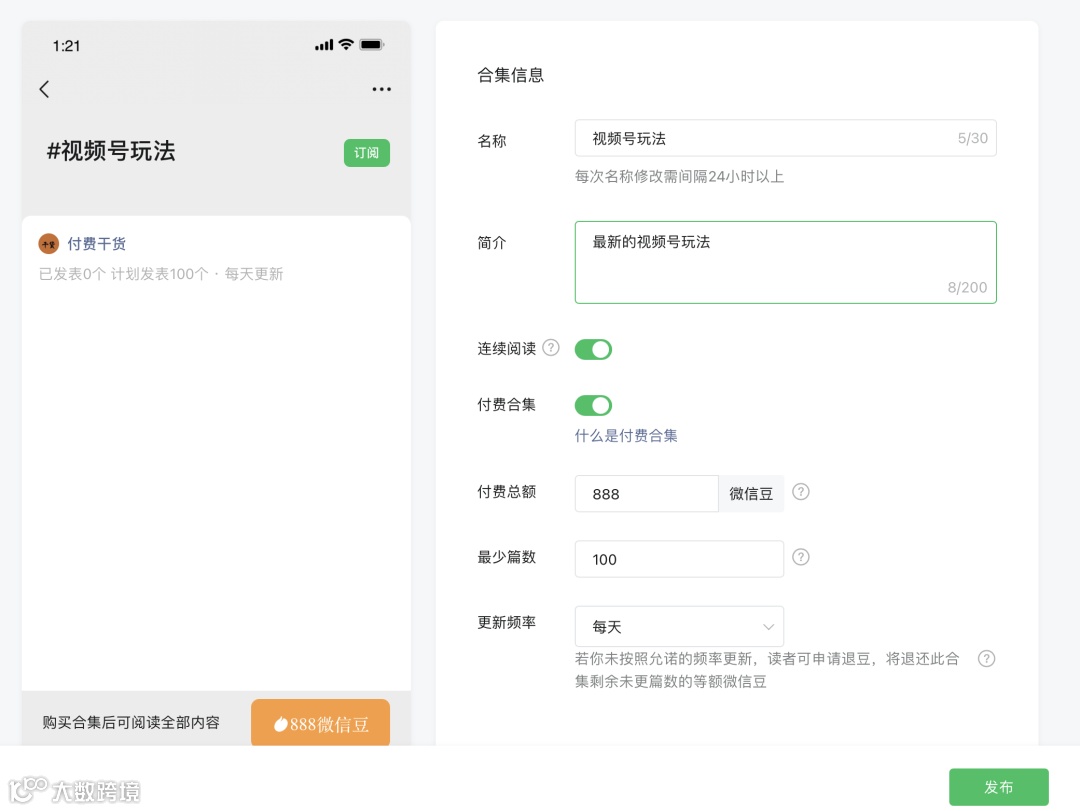Click the 购买合集后可阅读全部内容 text
This screenshot has height=811, width=1080.
point(131,722)
